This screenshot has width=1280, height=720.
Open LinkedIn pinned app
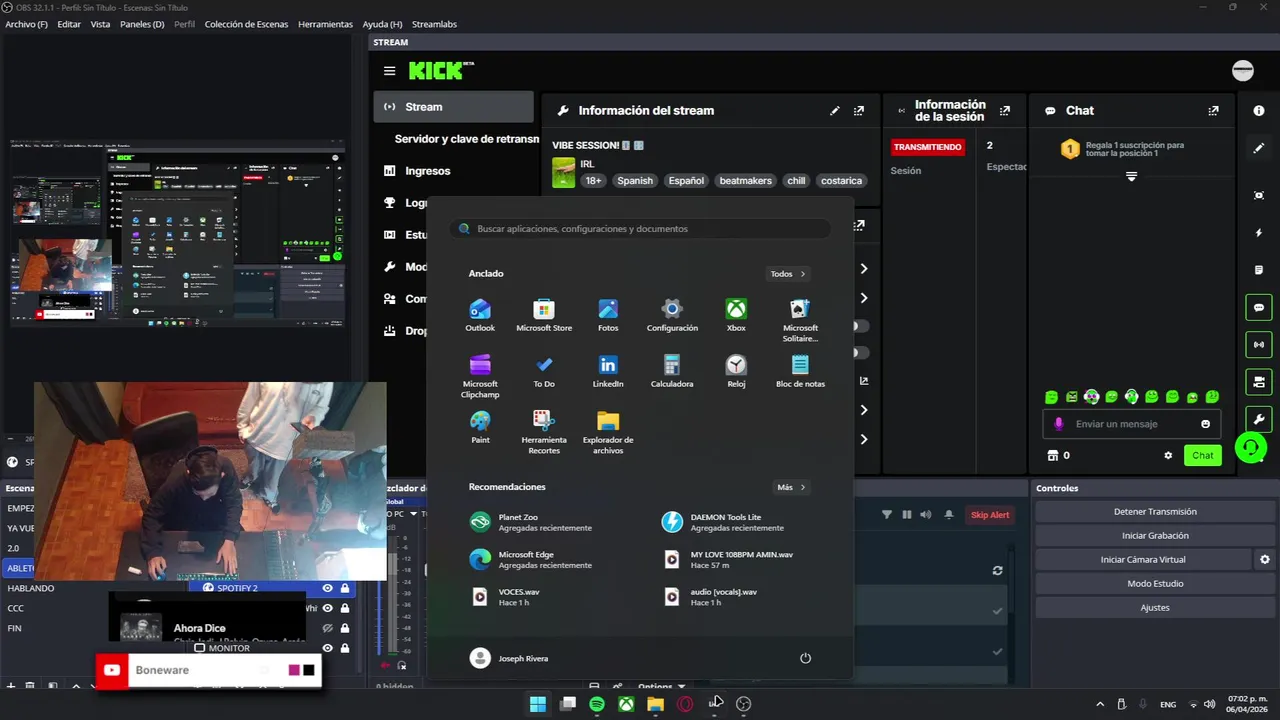(608, 371)
